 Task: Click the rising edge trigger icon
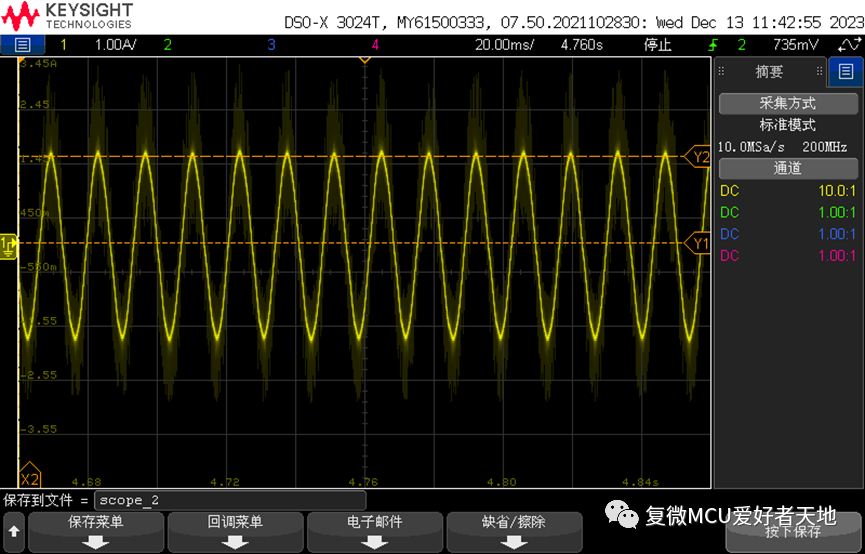click(x=713, y=45)
